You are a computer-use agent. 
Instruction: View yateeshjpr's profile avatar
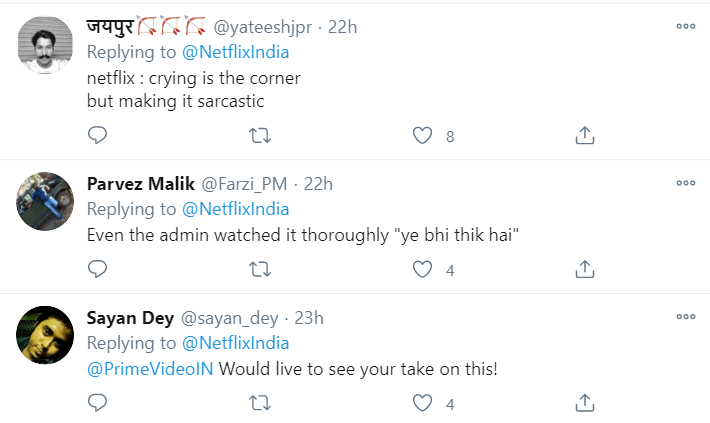pyautogui.click(x=46, y=46)
